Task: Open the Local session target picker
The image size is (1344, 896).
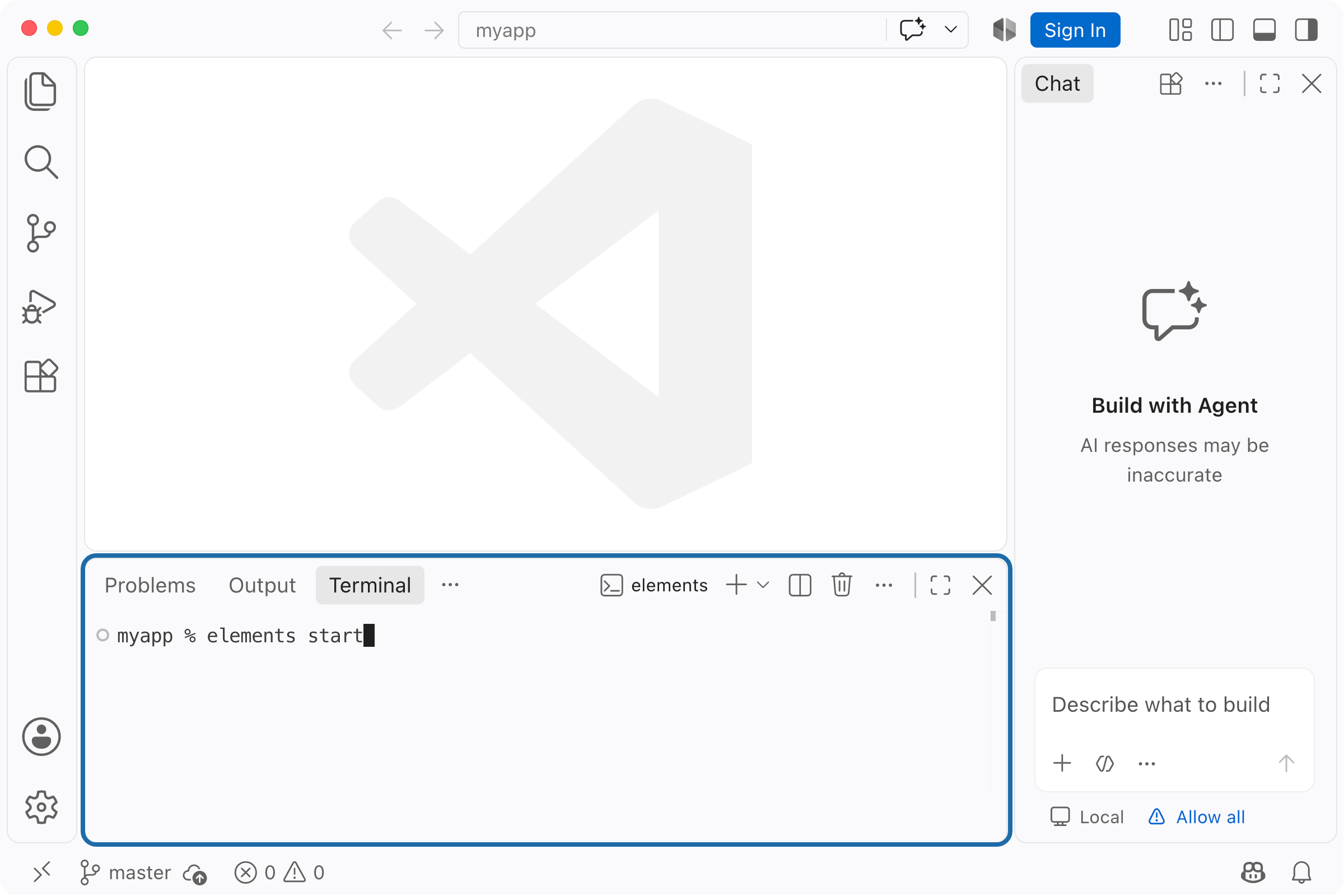Action: click(x=1087, y=817)
